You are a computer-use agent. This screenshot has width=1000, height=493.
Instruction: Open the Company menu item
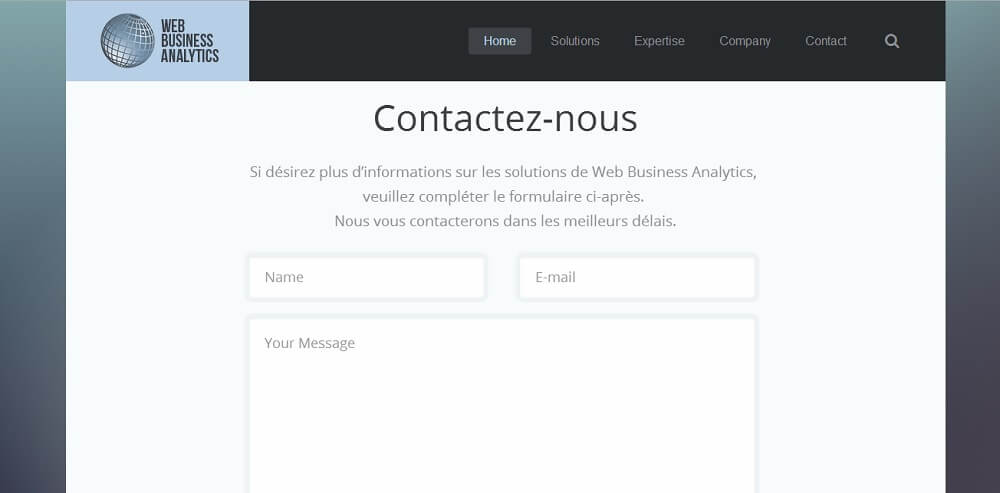[745, 41]
